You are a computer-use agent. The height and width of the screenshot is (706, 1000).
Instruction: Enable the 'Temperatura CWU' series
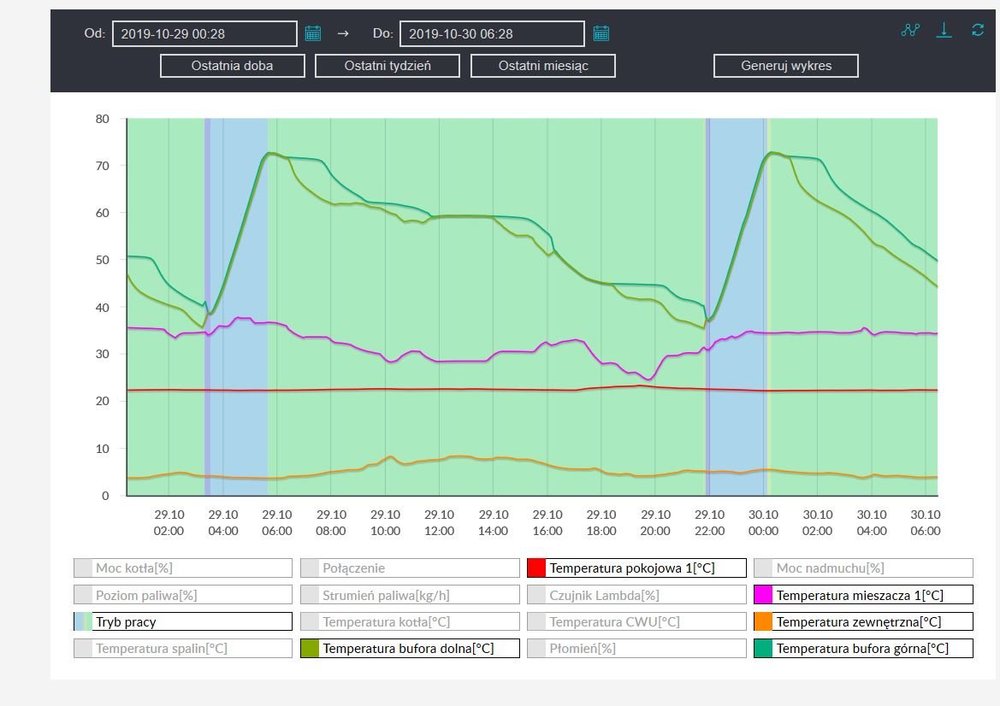(637, 621)
